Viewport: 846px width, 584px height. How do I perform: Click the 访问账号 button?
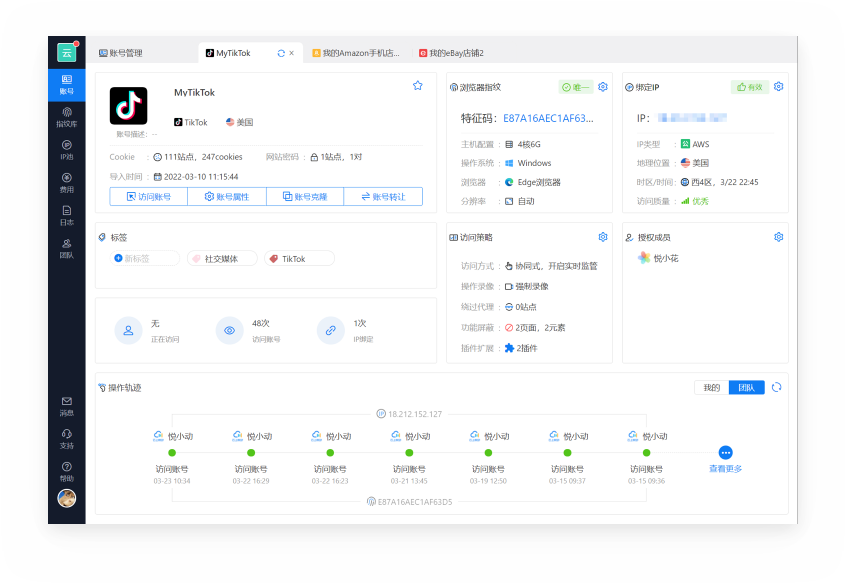pos(149,197)
